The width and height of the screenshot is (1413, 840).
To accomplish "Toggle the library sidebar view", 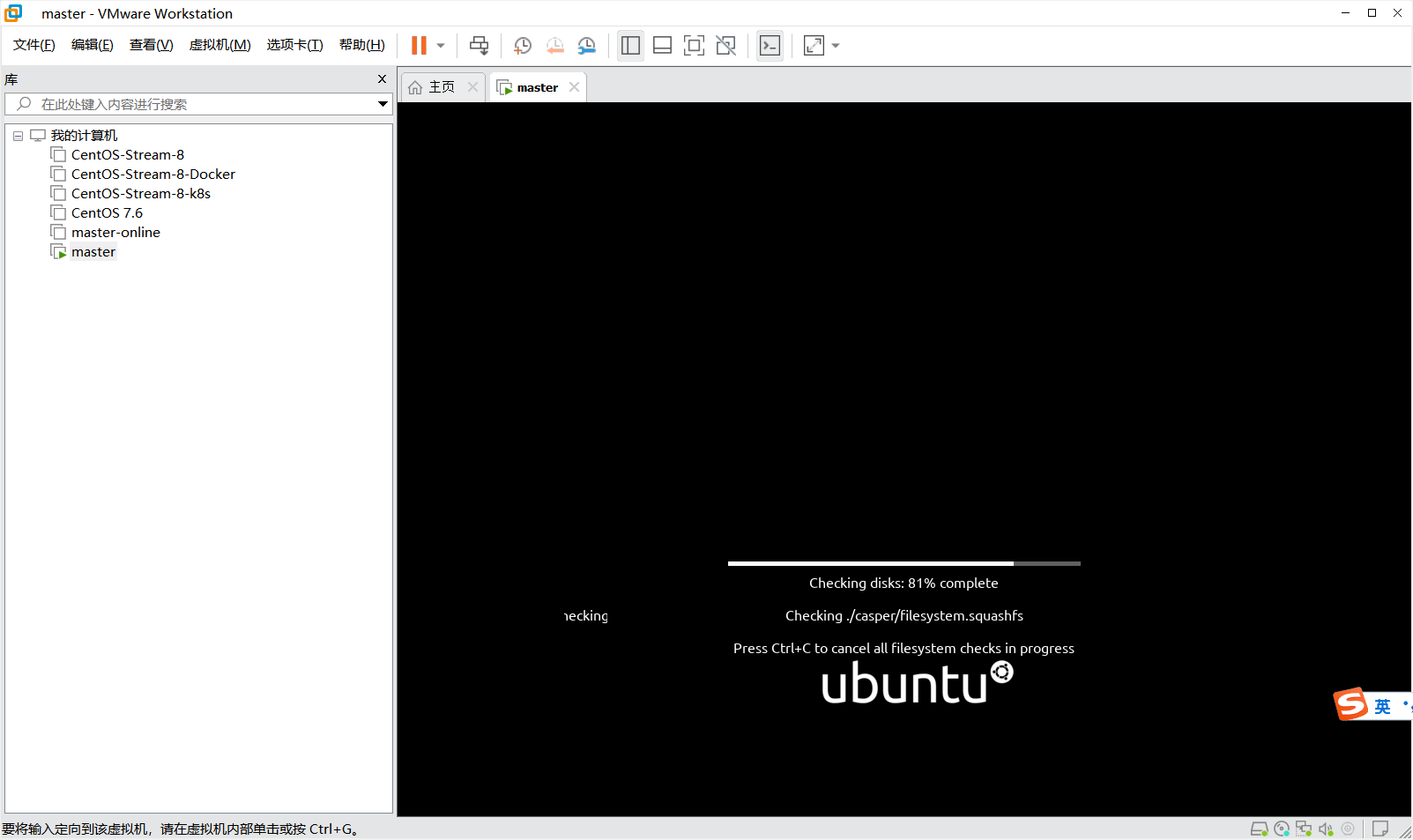I will pos(630,46).
